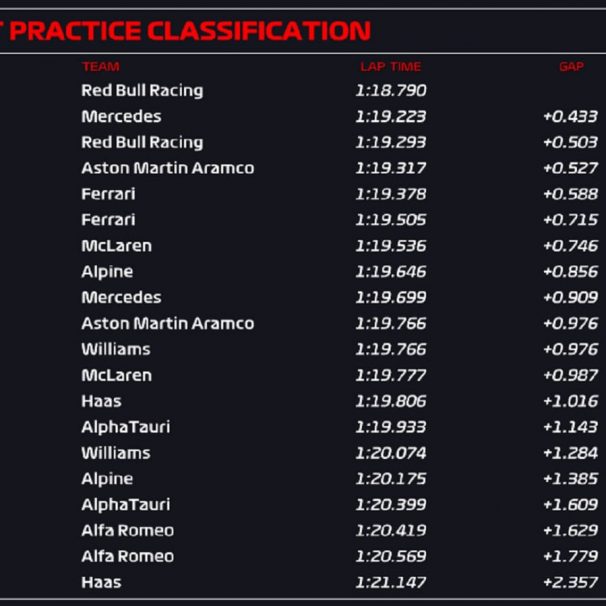Select the Ferrari lap time 1:19.378

click(x=391, y=194)
